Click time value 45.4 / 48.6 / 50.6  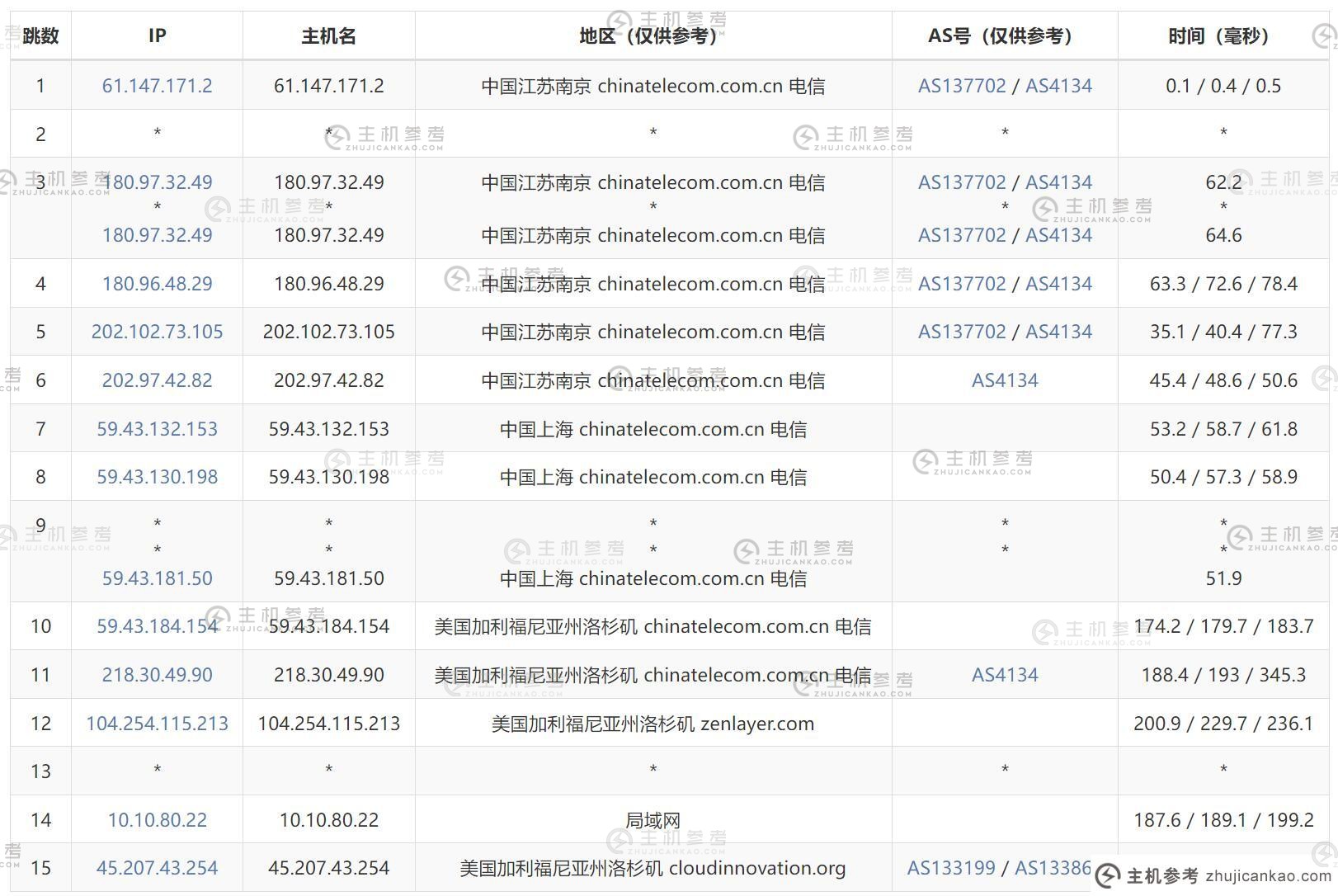coord(1223,380)
